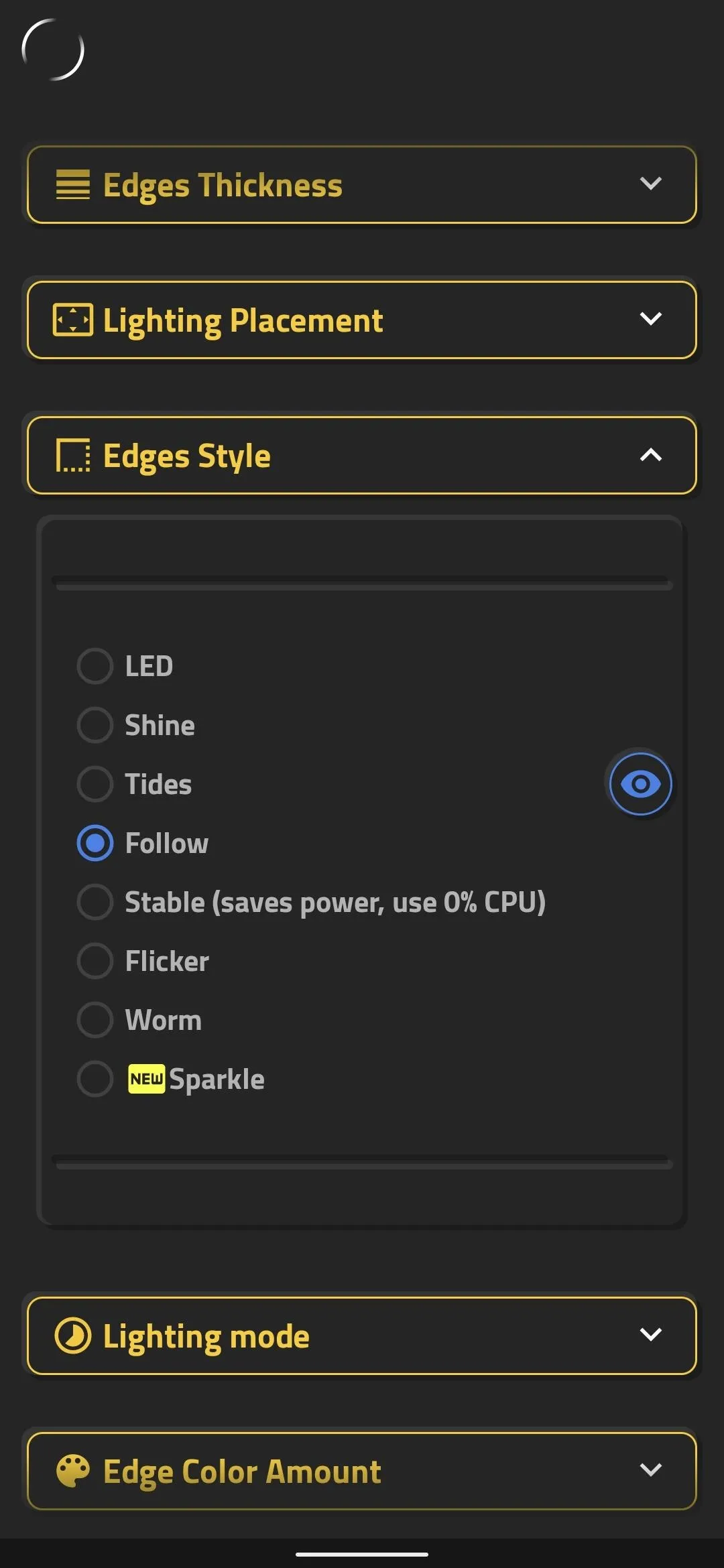Collapse Edges Style using up chevron

pyautogui.click(x=650, y=455)
